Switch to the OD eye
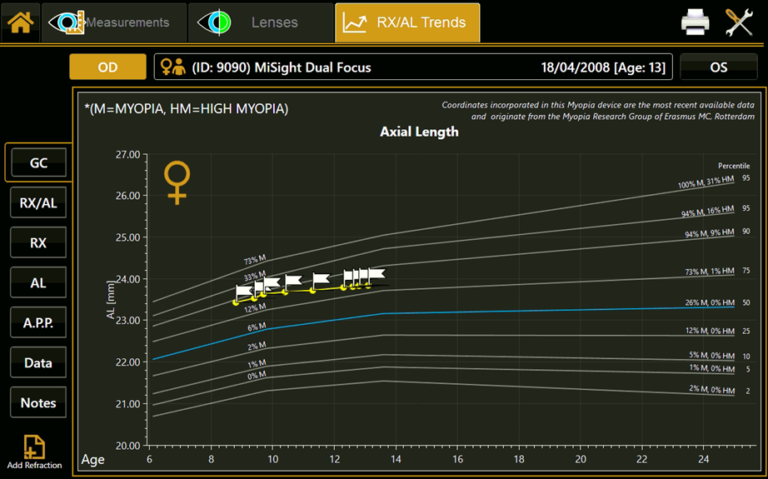 coord(107,67)
